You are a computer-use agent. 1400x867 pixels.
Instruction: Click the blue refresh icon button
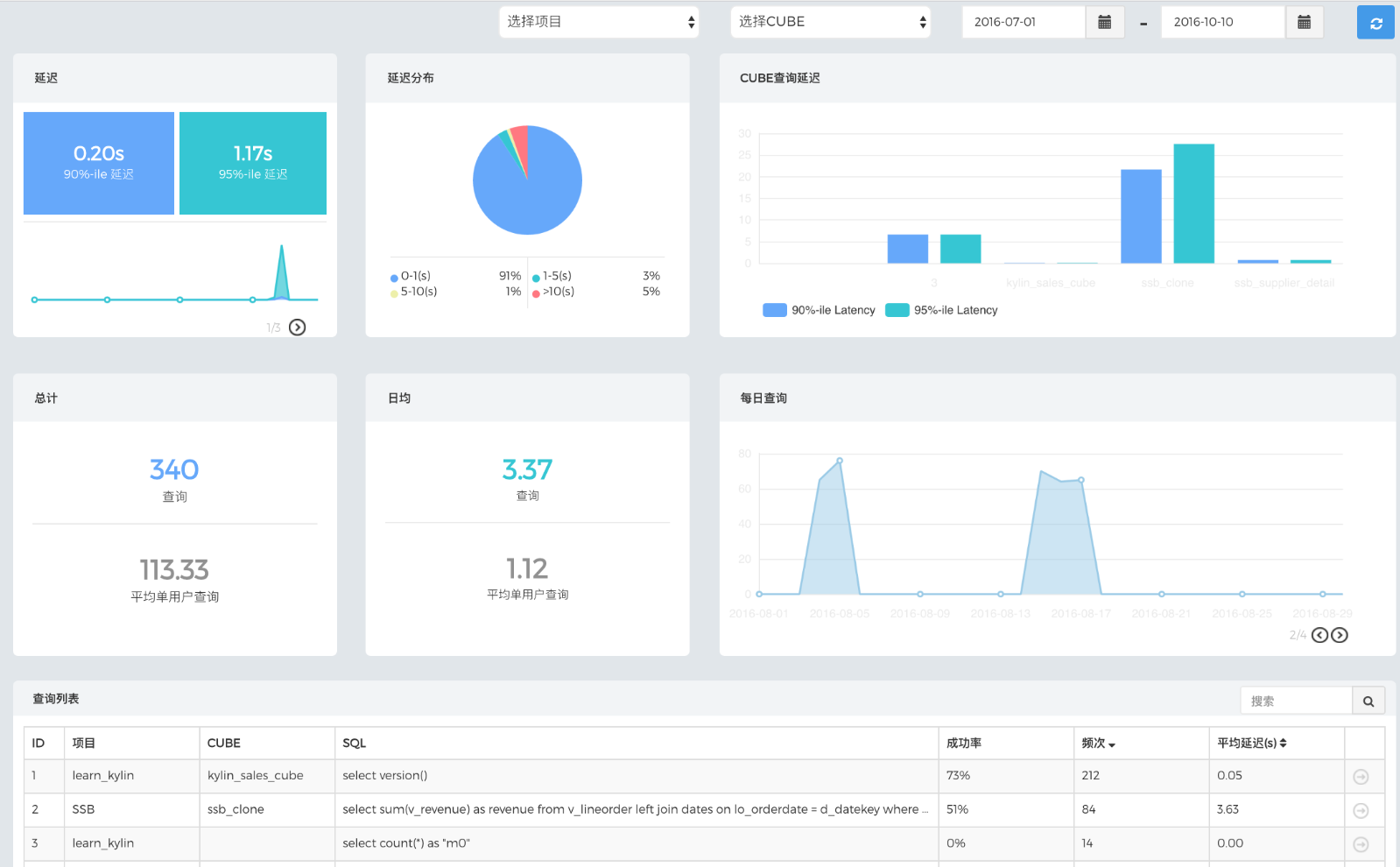coord(1375,23)
